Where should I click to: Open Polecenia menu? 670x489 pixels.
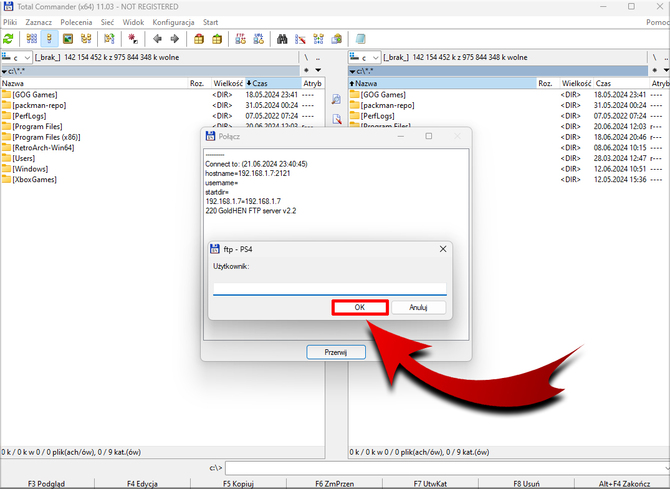[76, 22]
